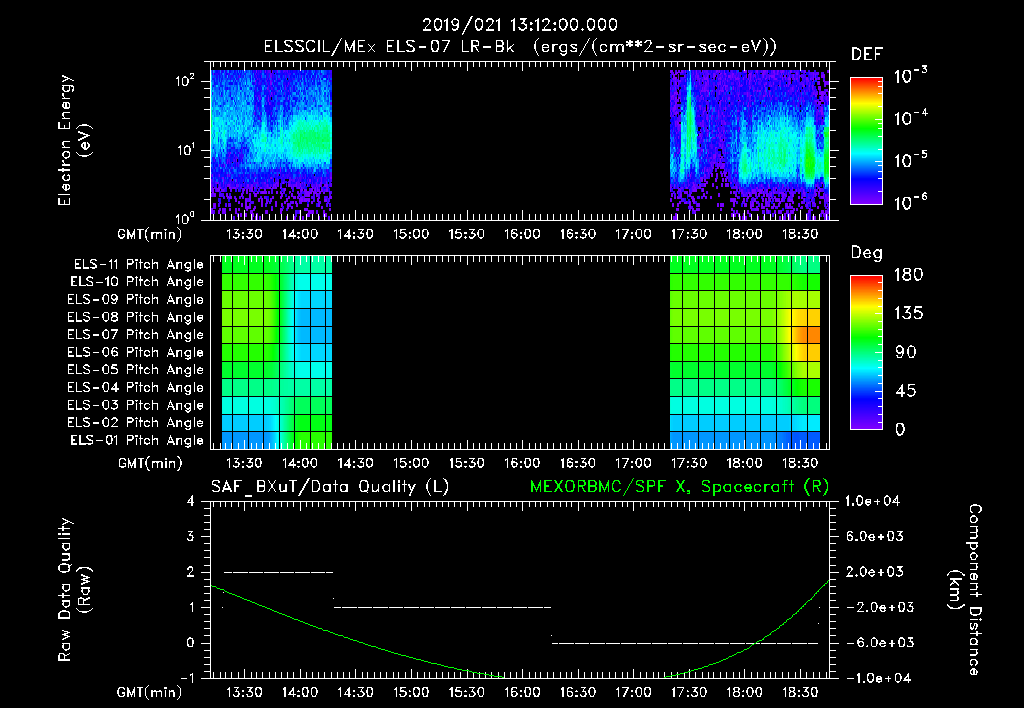This screenshot has width=1024, height=708.
Task: Click the 135 value on Deg scale
Action: pos(908,314)
